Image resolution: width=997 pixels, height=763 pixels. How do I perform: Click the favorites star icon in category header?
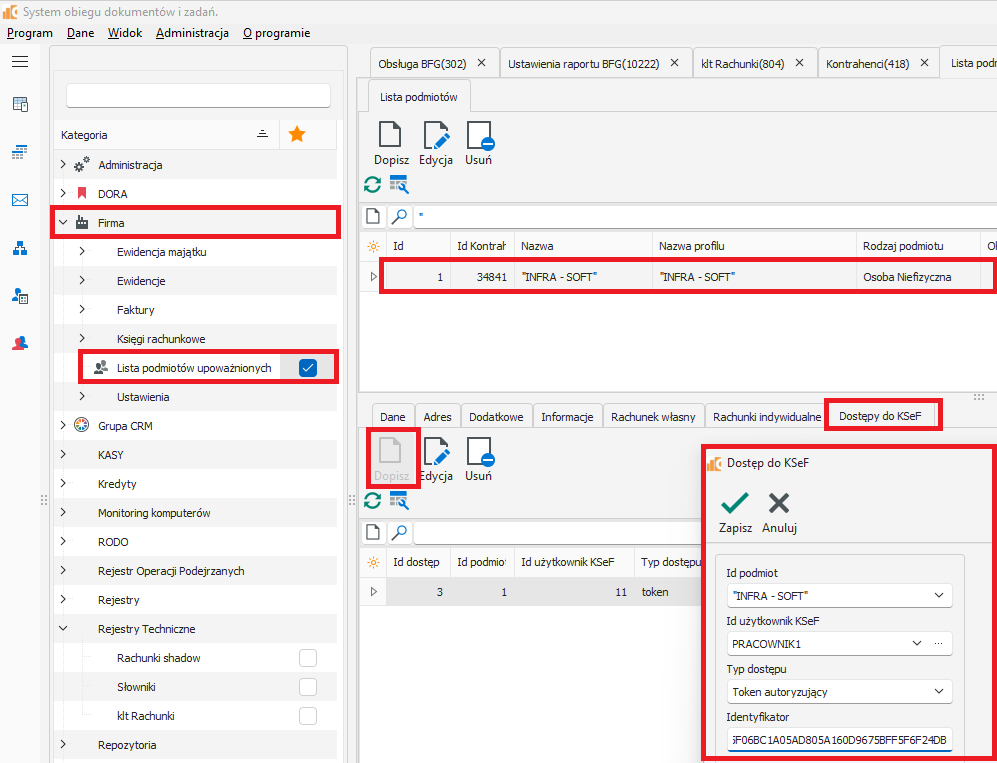297,134
